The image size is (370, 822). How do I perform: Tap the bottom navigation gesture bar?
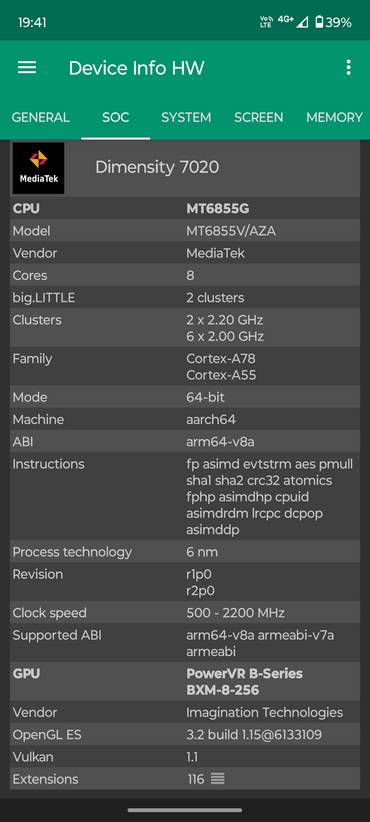coord(184,810)
